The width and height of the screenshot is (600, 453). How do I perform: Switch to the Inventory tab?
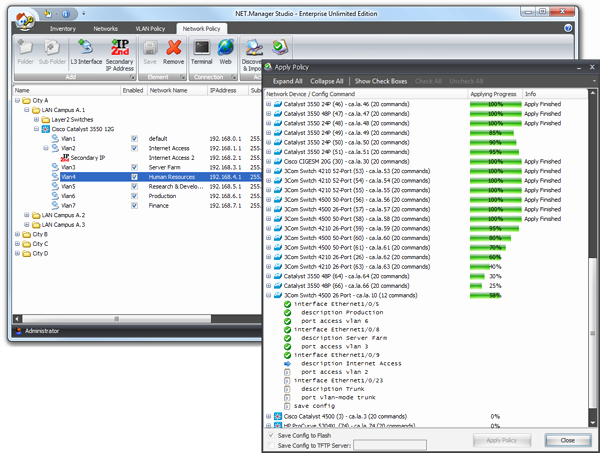point(62,29)
